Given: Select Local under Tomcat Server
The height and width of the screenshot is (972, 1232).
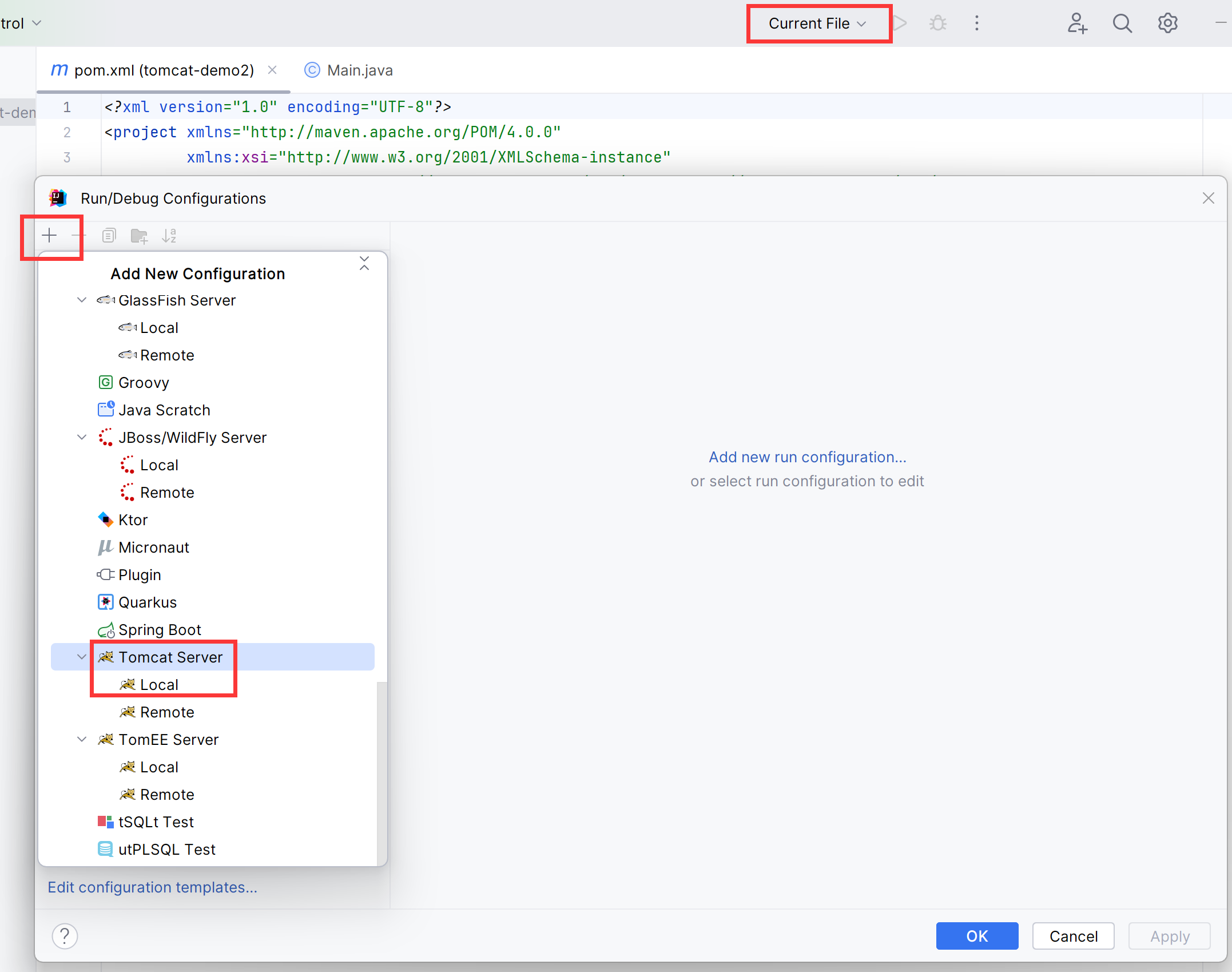Looking at the screenshot, I should coord(159,685).
